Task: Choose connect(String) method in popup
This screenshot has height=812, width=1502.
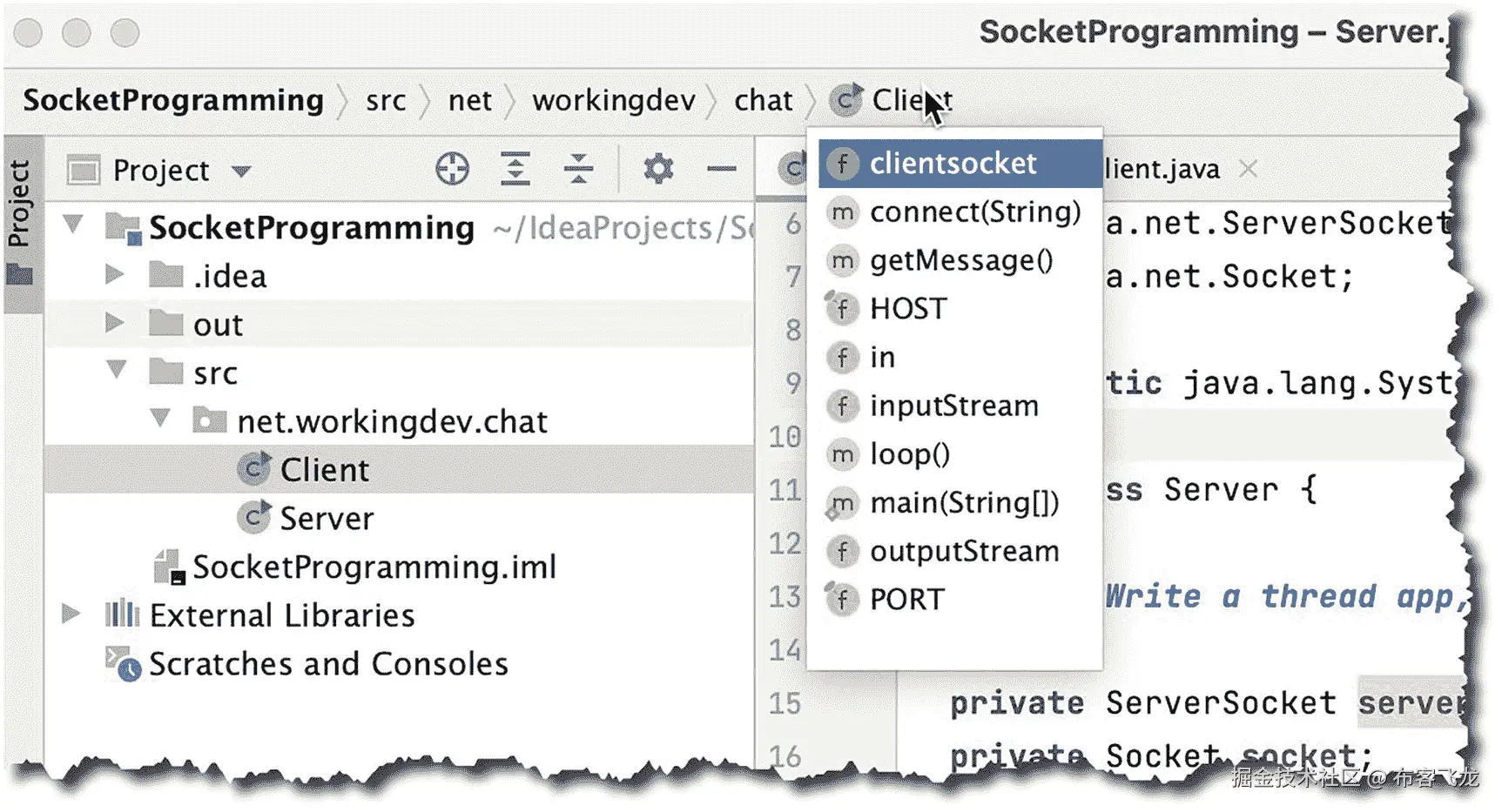Action: pyautogui.click(x=960, y=212)
